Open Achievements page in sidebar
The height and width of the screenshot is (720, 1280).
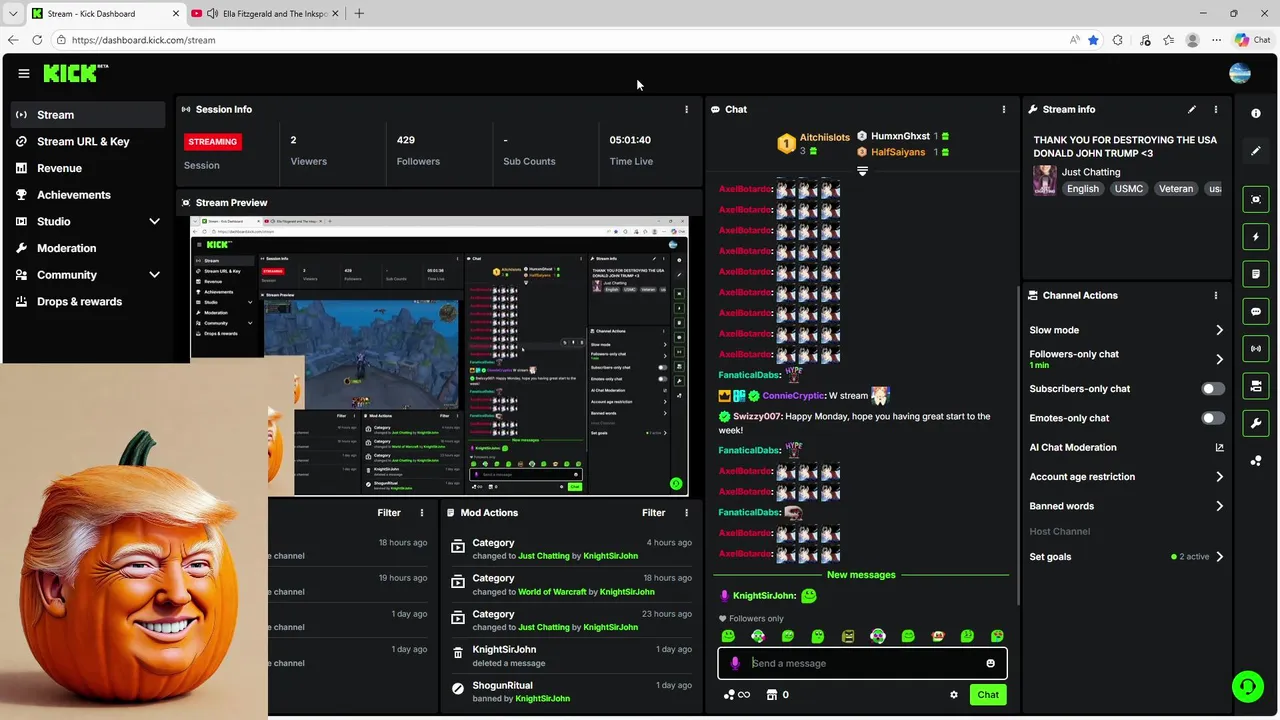pos(87,195)
